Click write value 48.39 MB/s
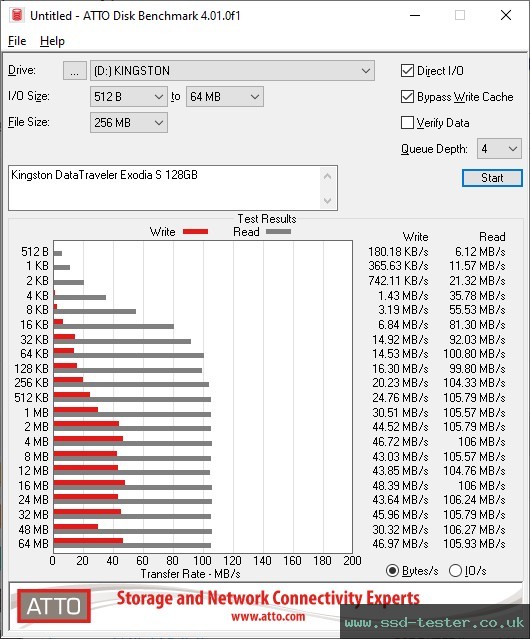The image size is (530, 639). click(x=400, y=485)
